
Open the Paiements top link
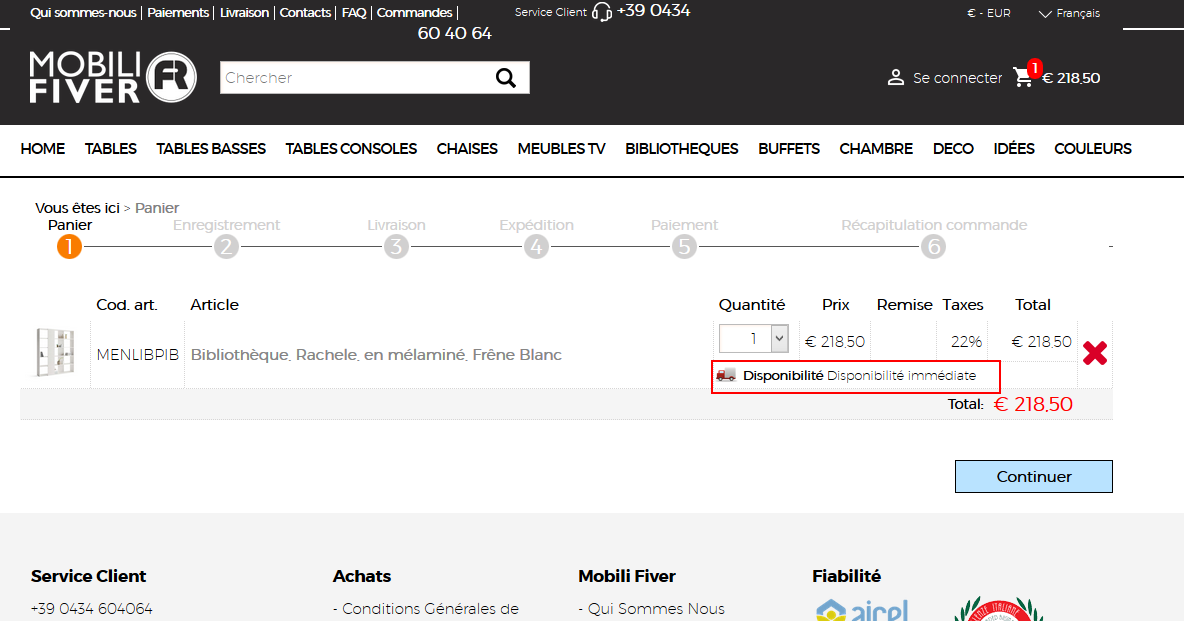click(177, 13)
